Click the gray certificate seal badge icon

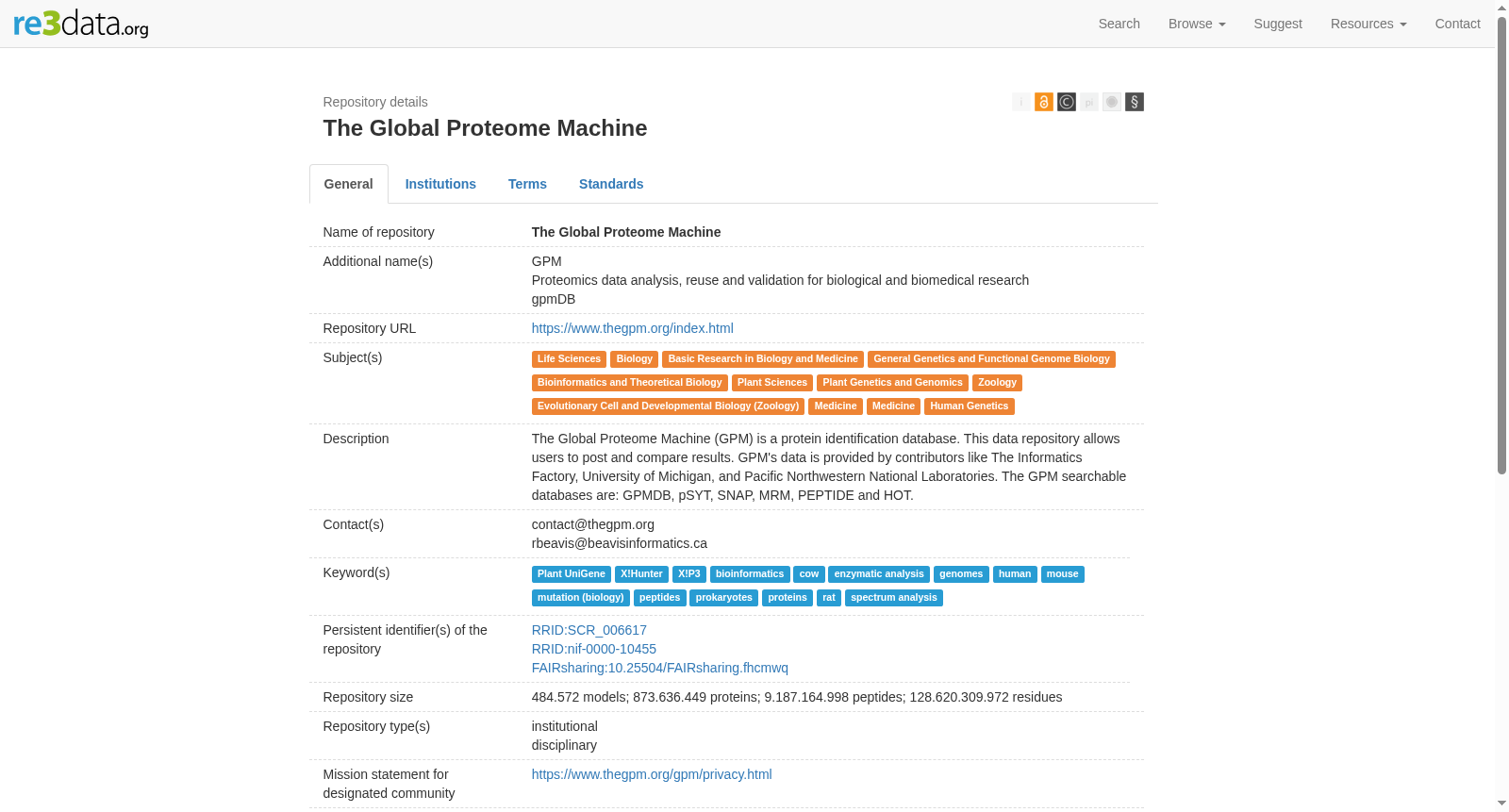coord(1111,102)
